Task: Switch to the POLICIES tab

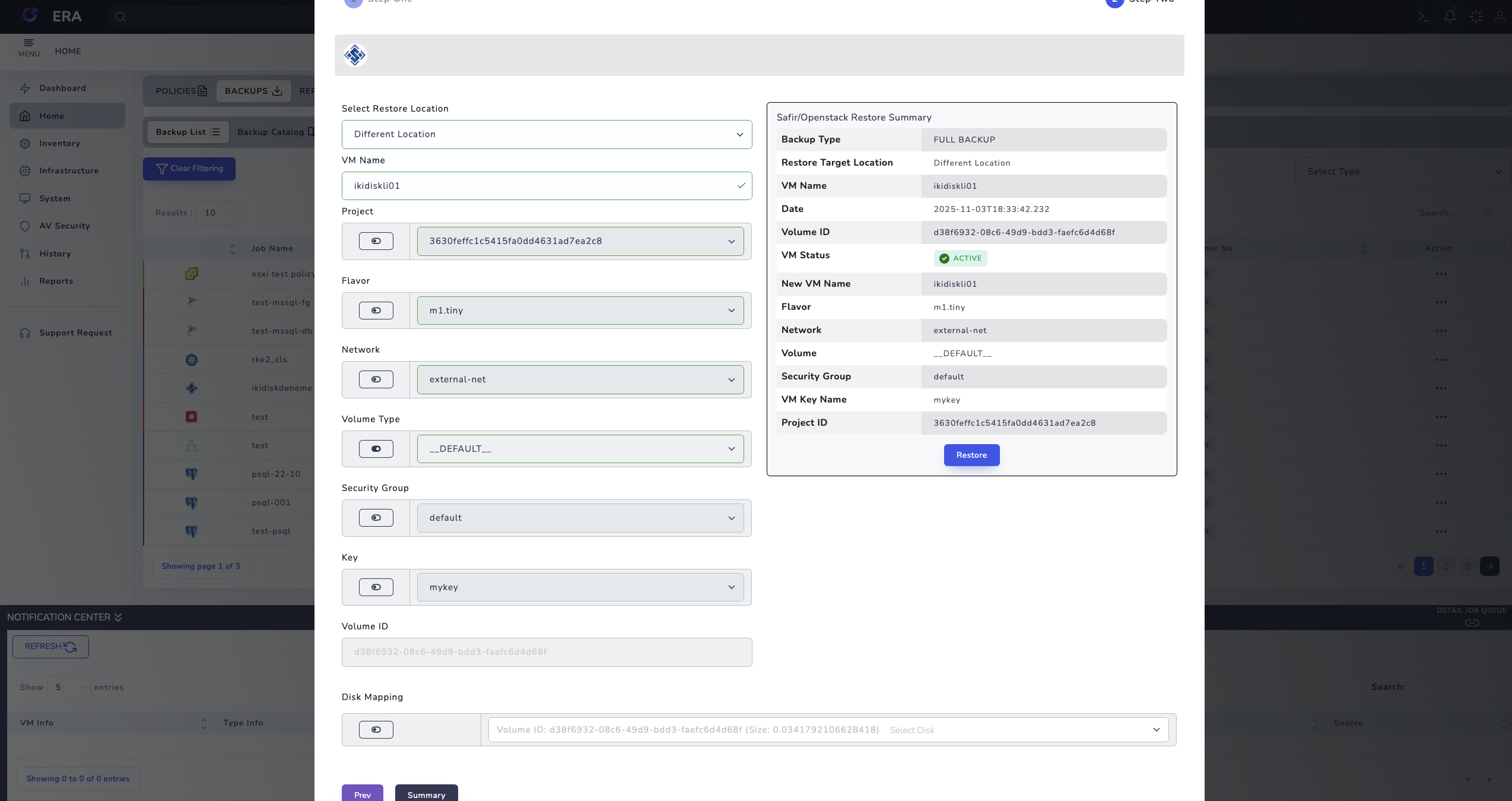Action: (181, 91)
